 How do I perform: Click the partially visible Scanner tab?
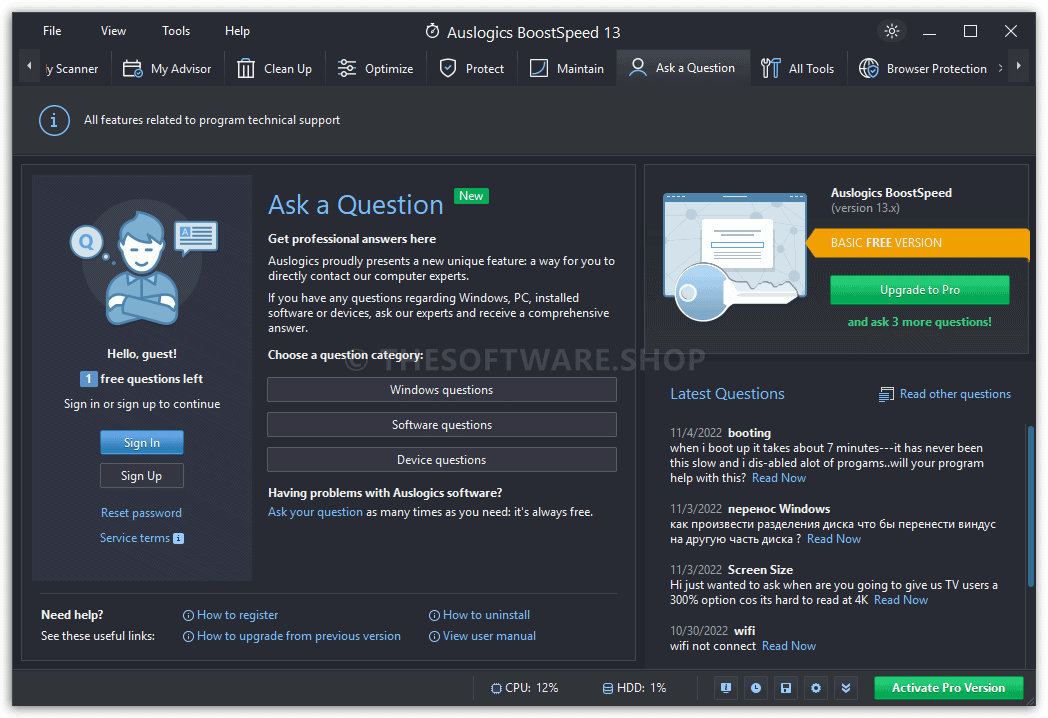72,68
